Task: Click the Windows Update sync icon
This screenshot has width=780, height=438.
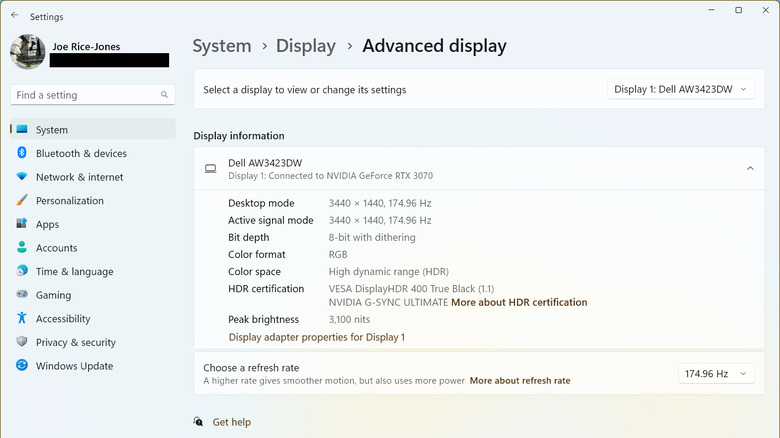Action: tap(21, 366)
